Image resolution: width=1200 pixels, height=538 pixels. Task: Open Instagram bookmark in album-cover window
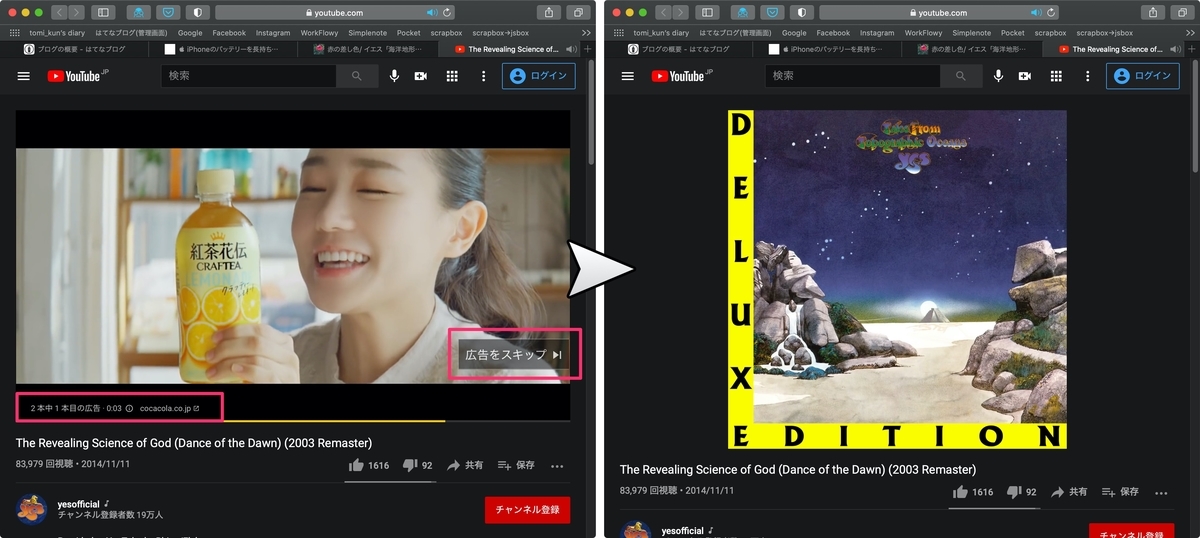pos(878,33)
